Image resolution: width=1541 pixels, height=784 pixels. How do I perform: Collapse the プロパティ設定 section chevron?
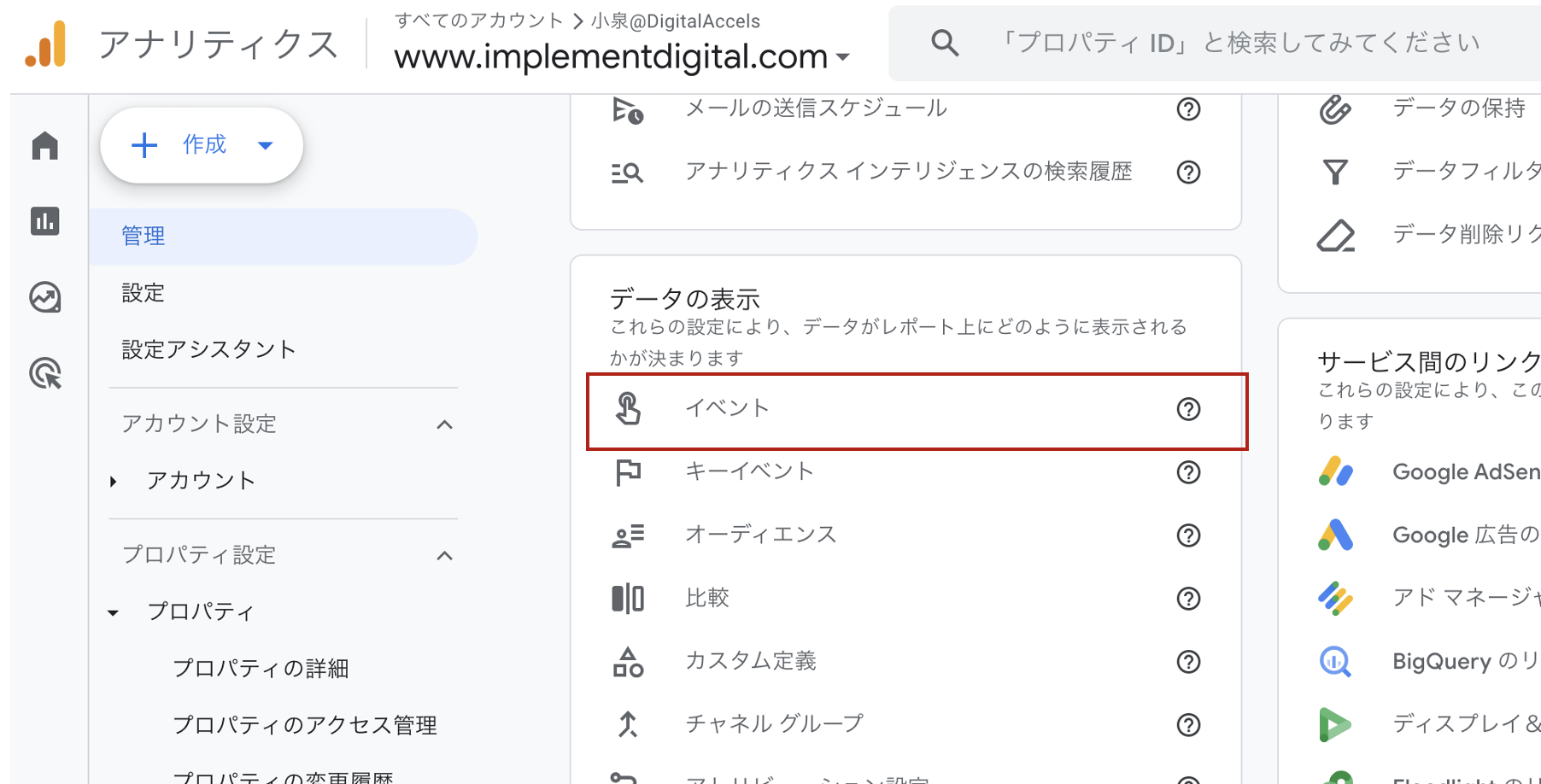445,556
